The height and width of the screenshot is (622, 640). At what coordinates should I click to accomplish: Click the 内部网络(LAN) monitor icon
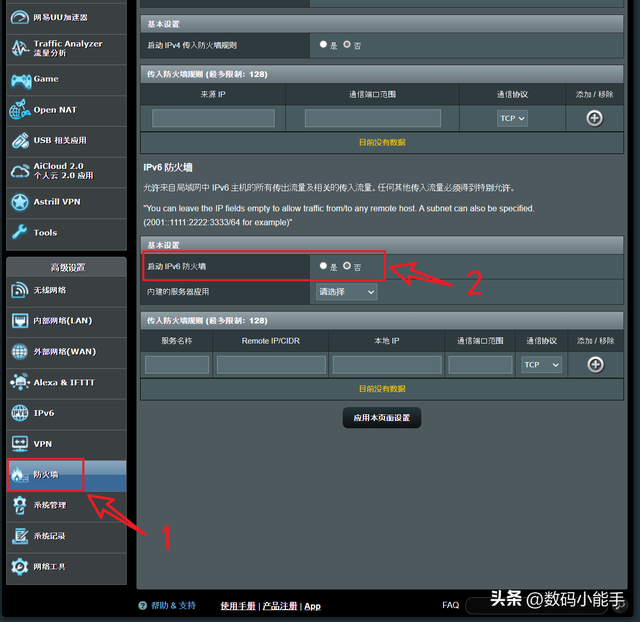coord(20,321)
